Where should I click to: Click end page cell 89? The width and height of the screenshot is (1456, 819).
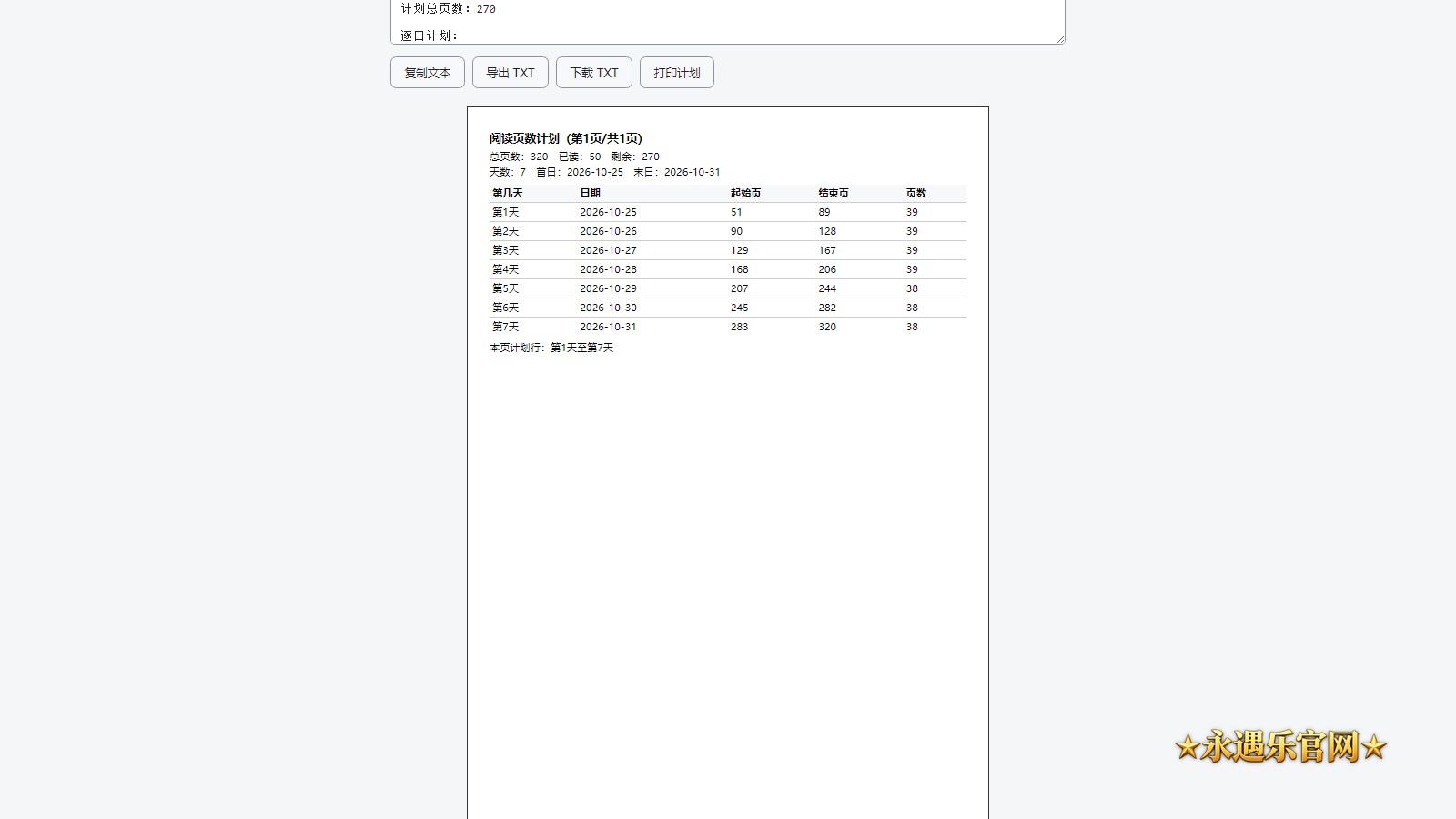[824, 212]
